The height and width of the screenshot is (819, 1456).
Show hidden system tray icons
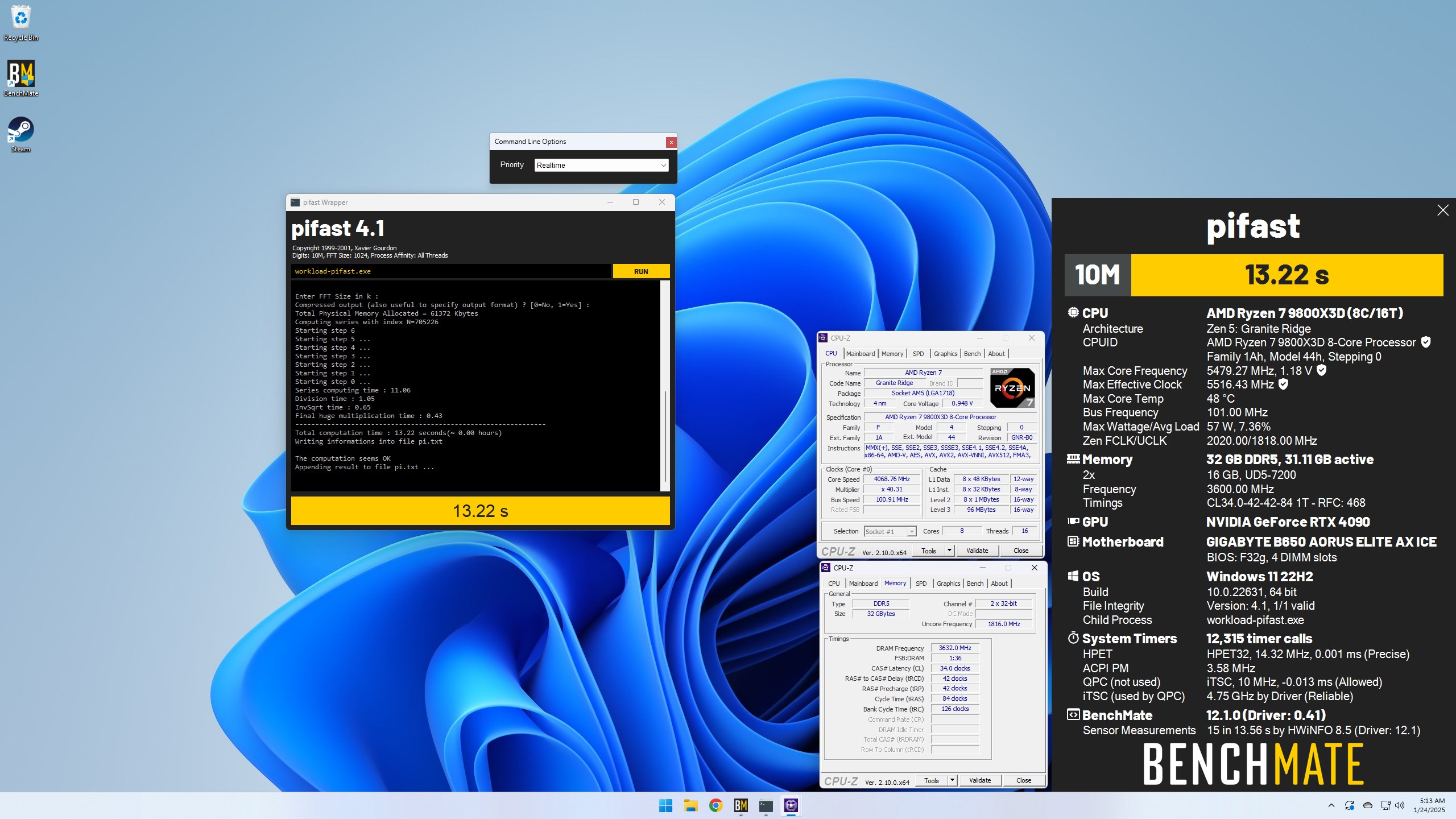pyautogui.click(x=1331, y=805)
